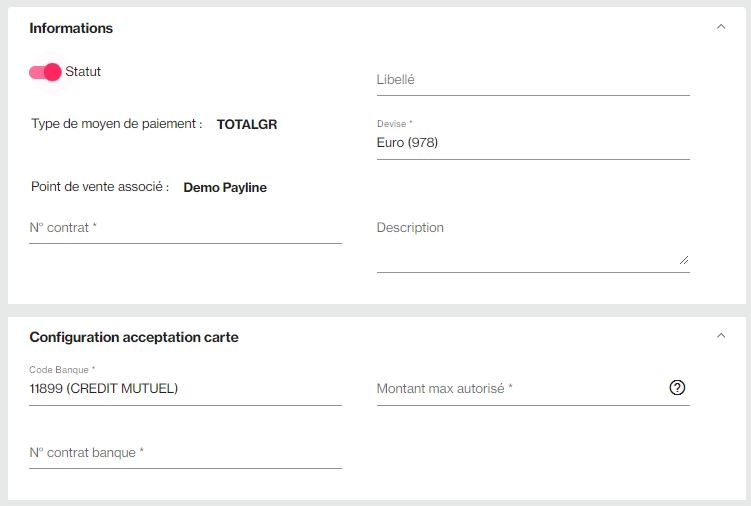
Task: Collapse the Informations section with its chevron
Action: (721, 27)
